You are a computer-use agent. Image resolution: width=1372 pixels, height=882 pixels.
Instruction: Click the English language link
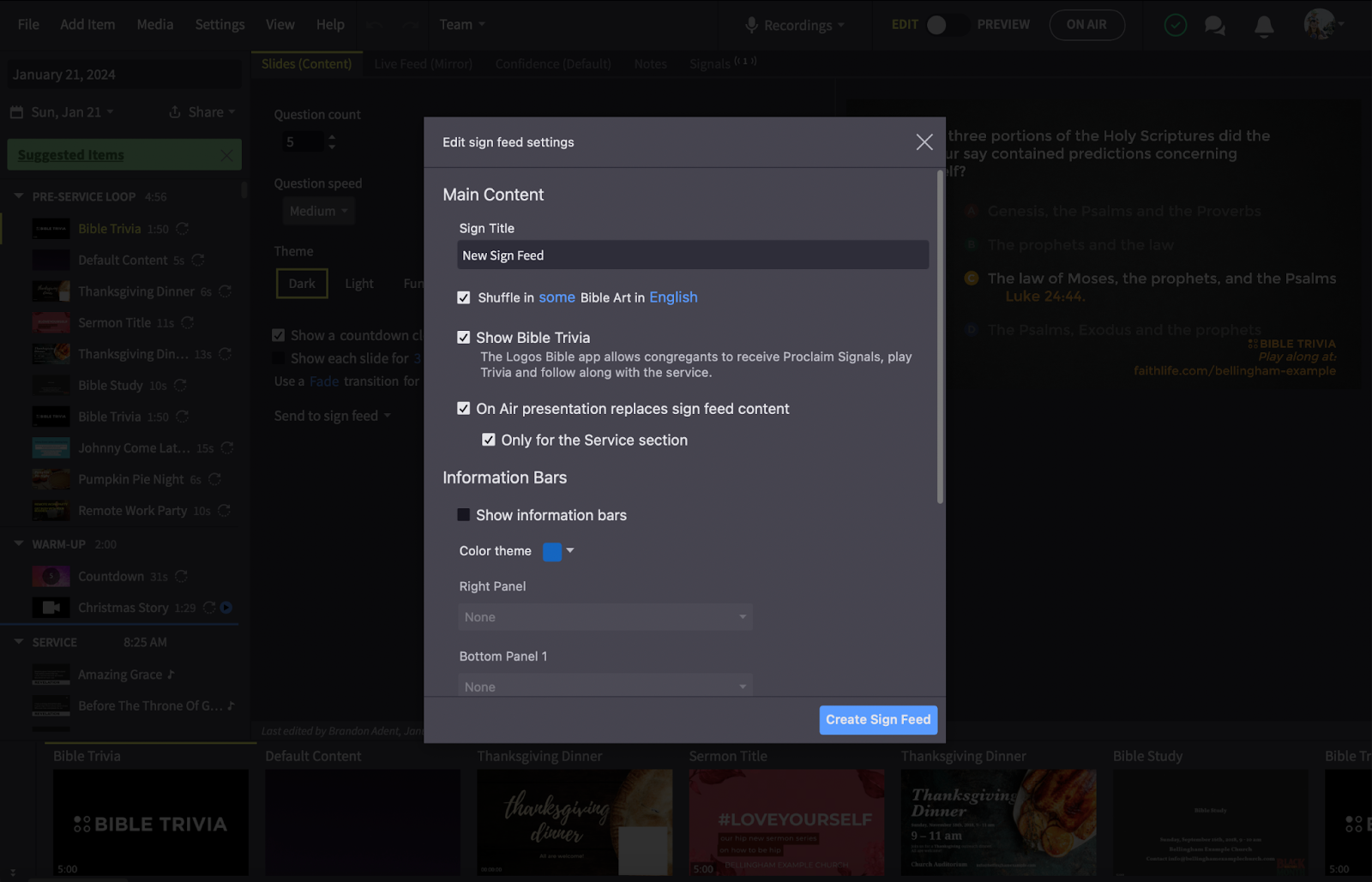click(x=673, y=297)
